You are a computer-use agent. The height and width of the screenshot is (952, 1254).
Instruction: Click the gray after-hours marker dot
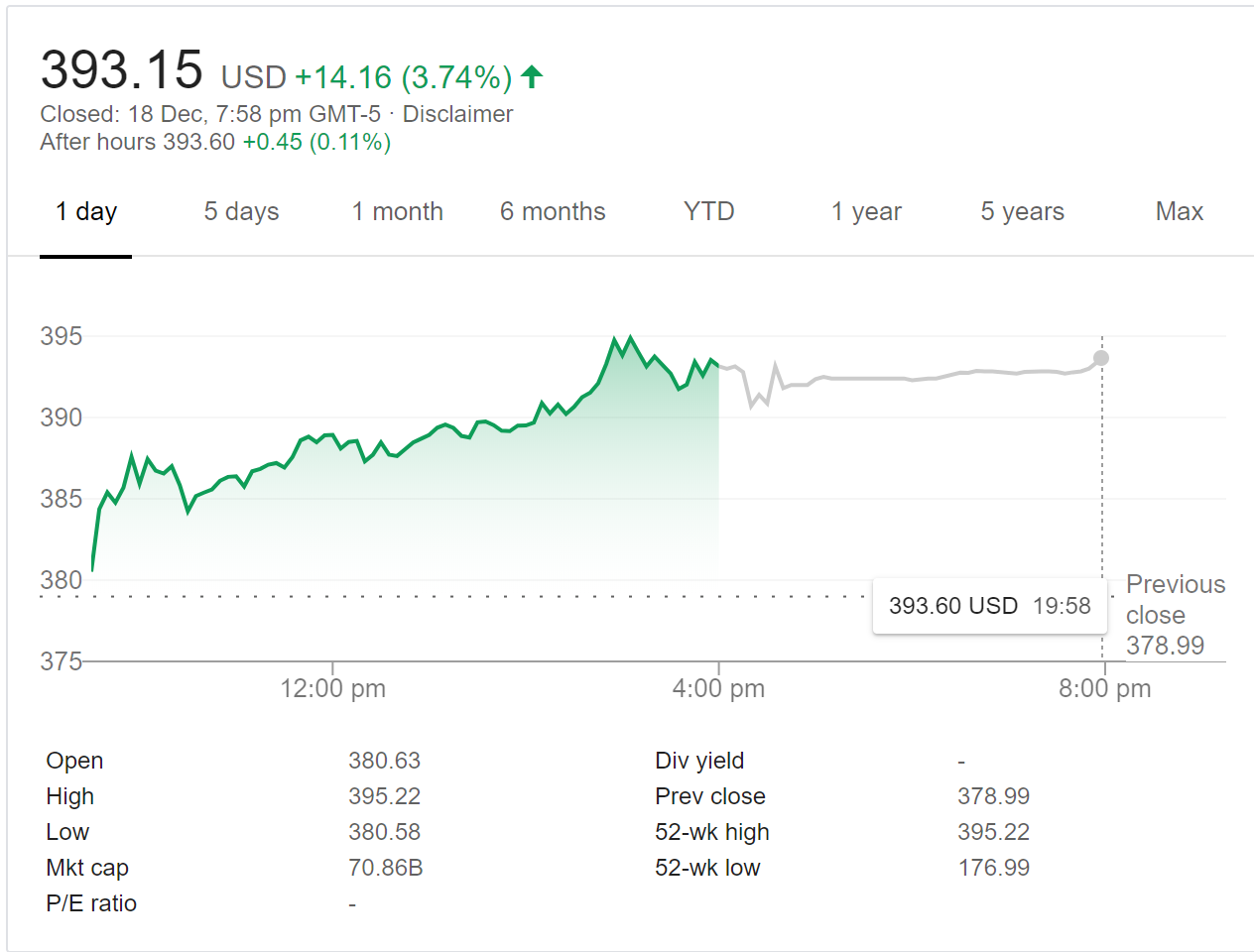tap(1101, 358)
